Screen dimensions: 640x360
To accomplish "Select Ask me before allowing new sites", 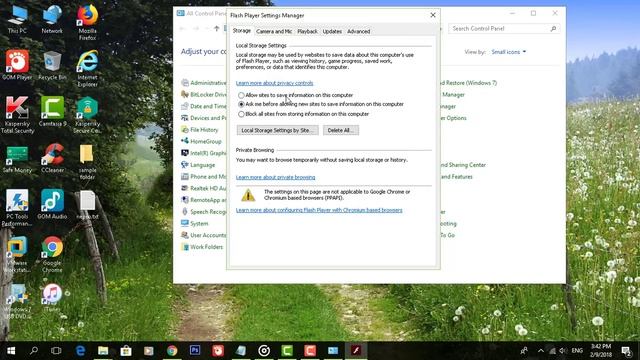I will [241, 104].
